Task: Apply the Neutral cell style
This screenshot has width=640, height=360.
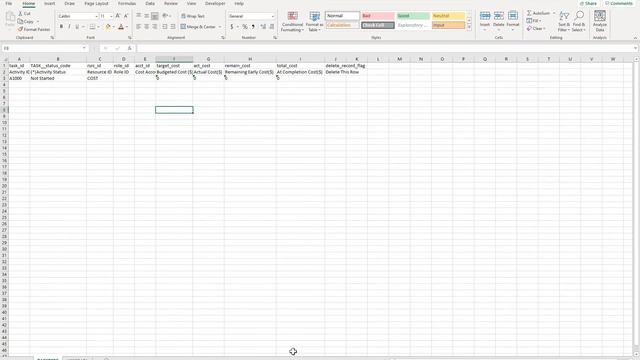Action: tap(448, 16)
